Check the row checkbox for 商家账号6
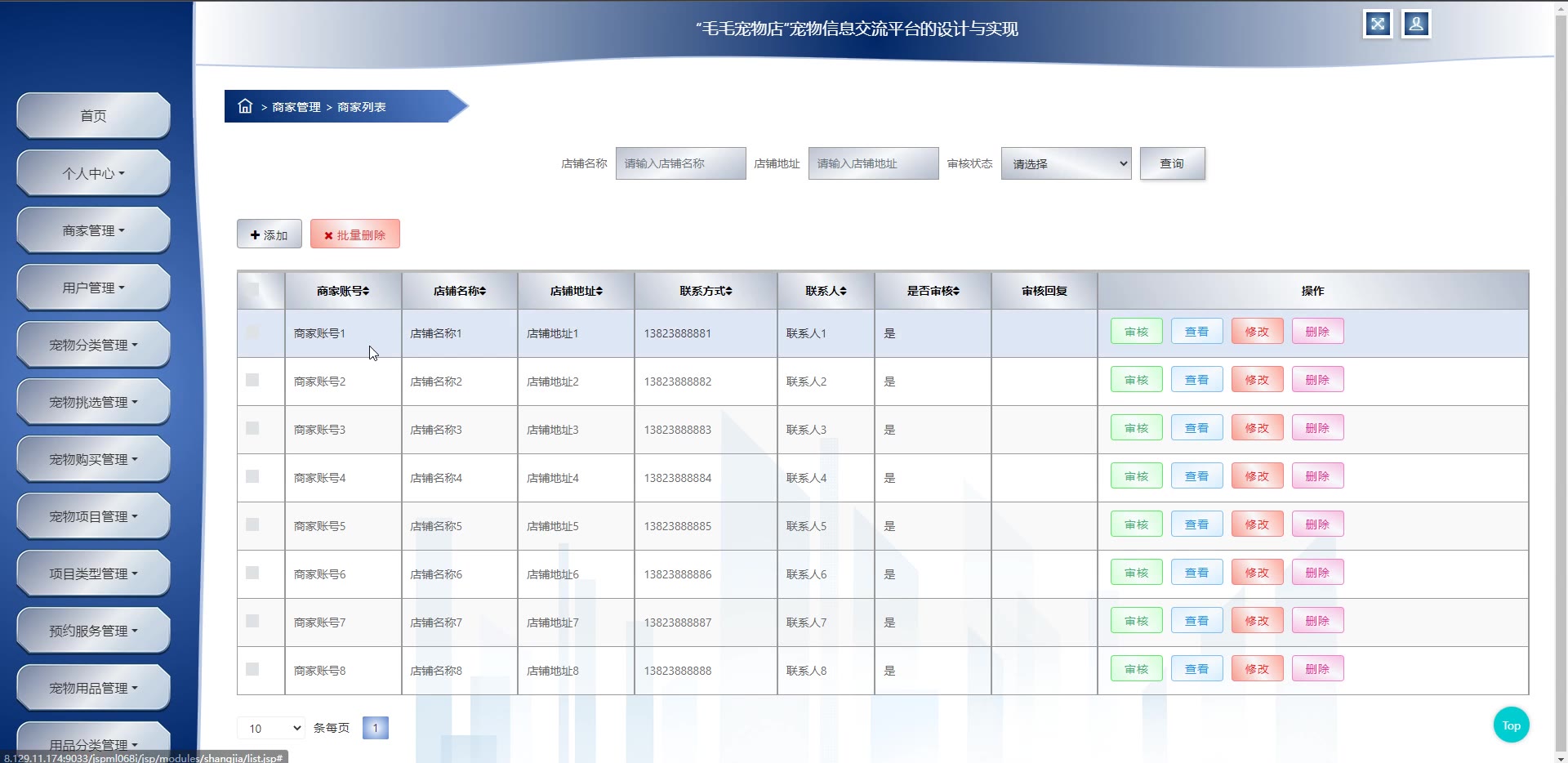Image resolution: width=1568 pixels, height=763 pixels. pyautogui.click(x=252, y=573)
